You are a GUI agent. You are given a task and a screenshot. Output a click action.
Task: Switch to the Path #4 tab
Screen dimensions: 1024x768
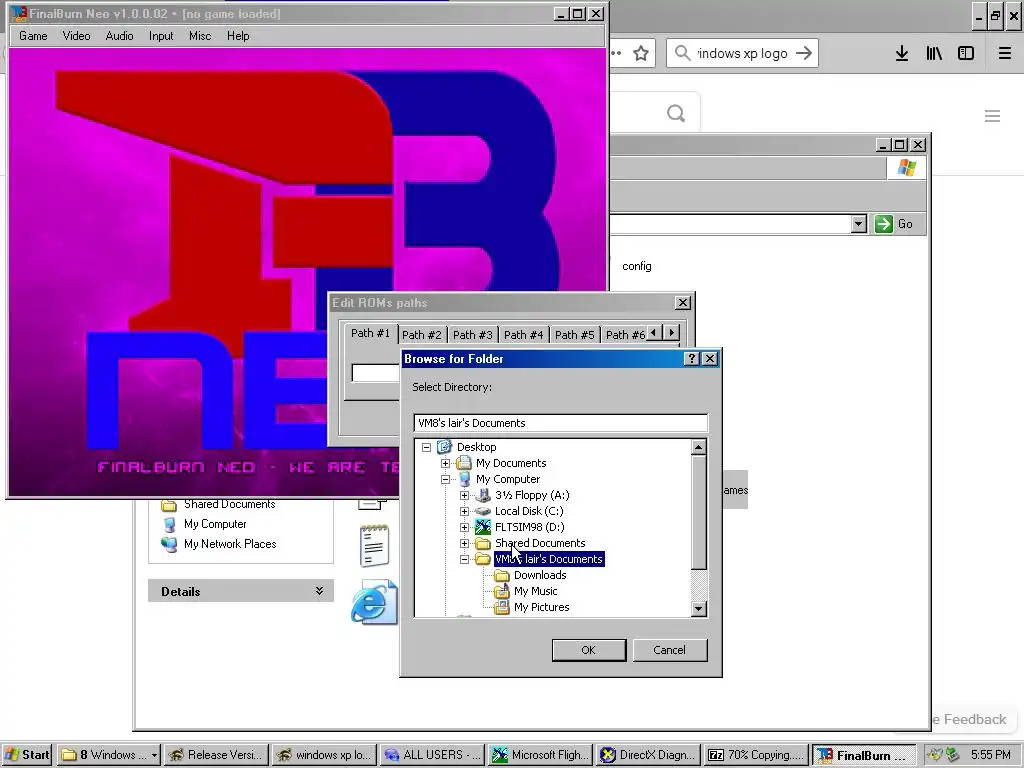click(x=524, y=334)
